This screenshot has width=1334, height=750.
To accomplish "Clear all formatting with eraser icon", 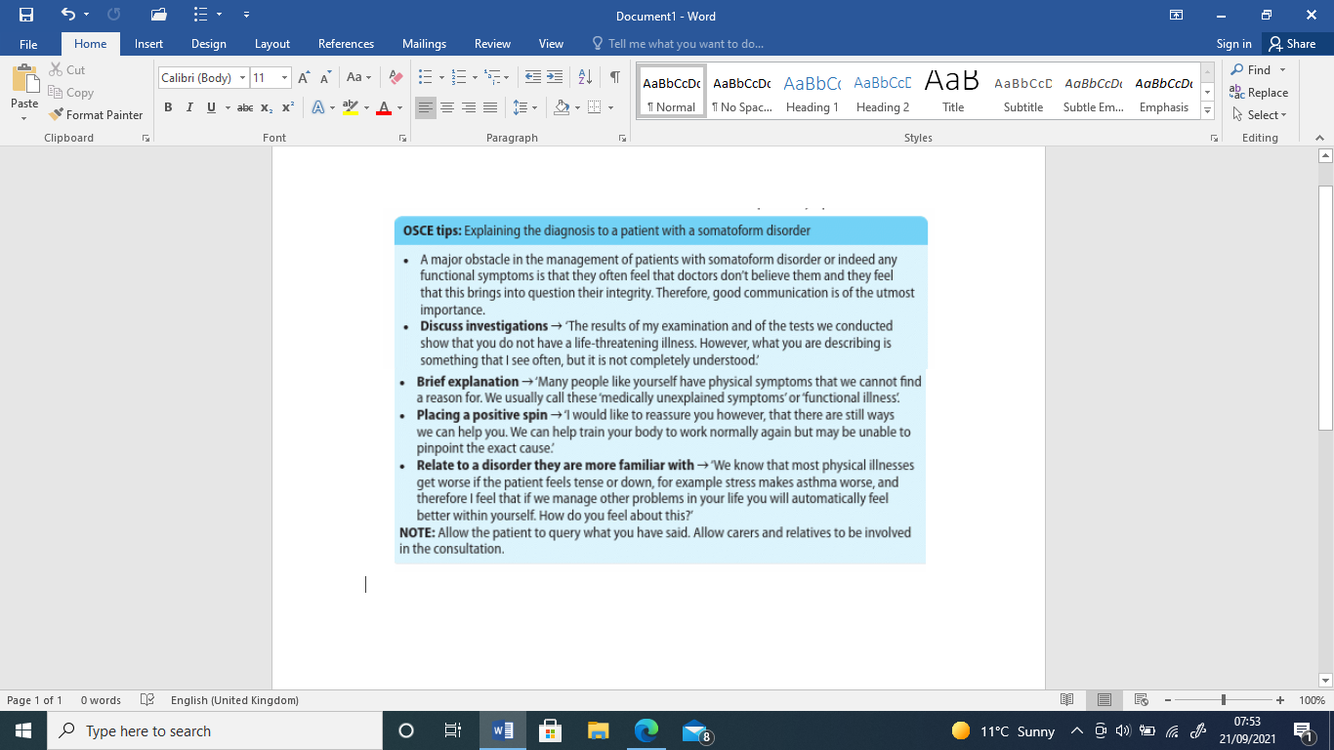I will (x=395, y=78).
